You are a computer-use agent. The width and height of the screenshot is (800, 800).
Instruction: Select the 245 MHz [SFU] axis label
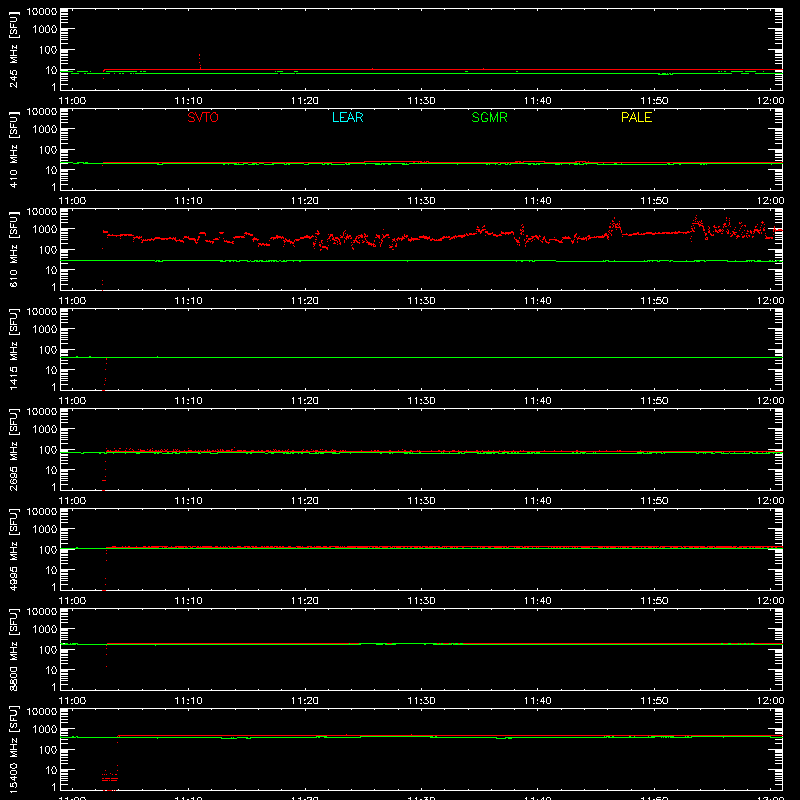[x=14, y=49]
